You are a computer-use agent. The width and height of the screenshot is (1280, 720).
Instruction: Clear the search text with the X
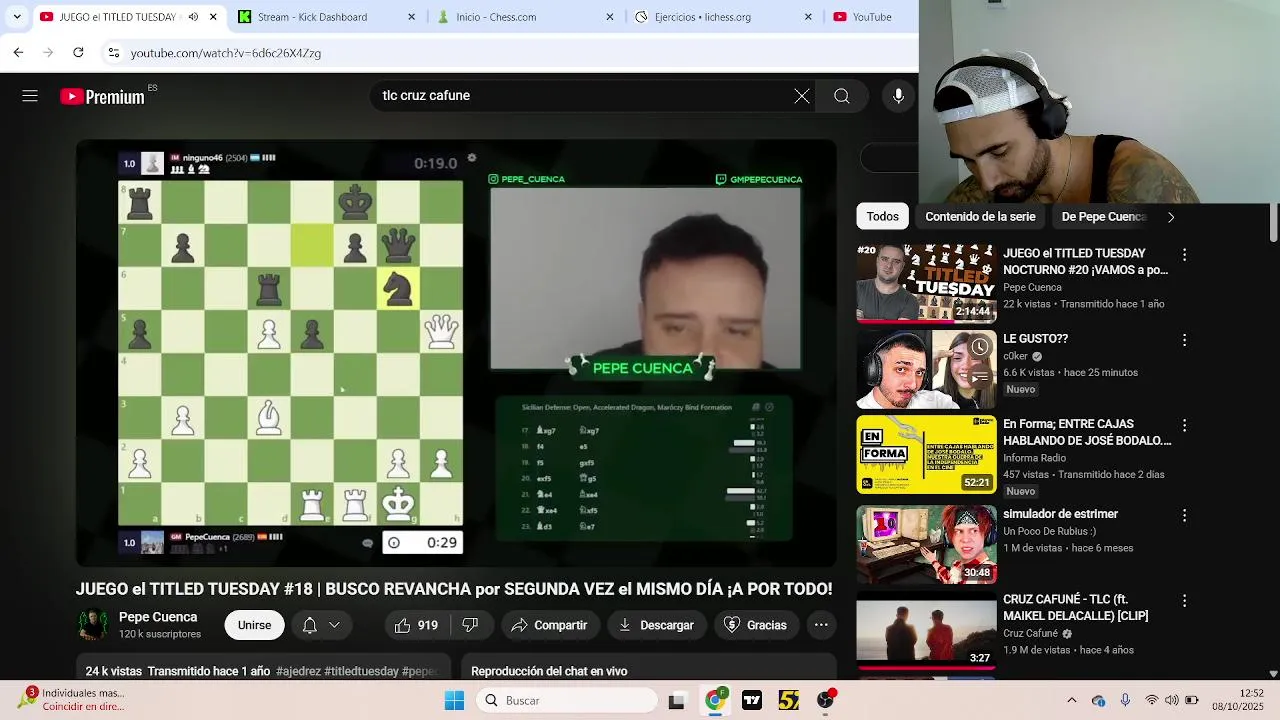point(802,96)
